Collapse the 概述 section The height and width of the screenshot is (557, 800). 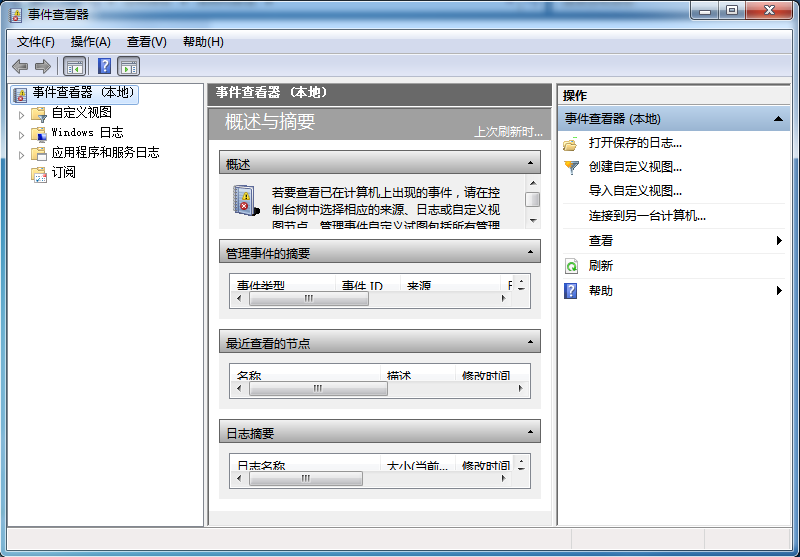[x=530, y=163]
